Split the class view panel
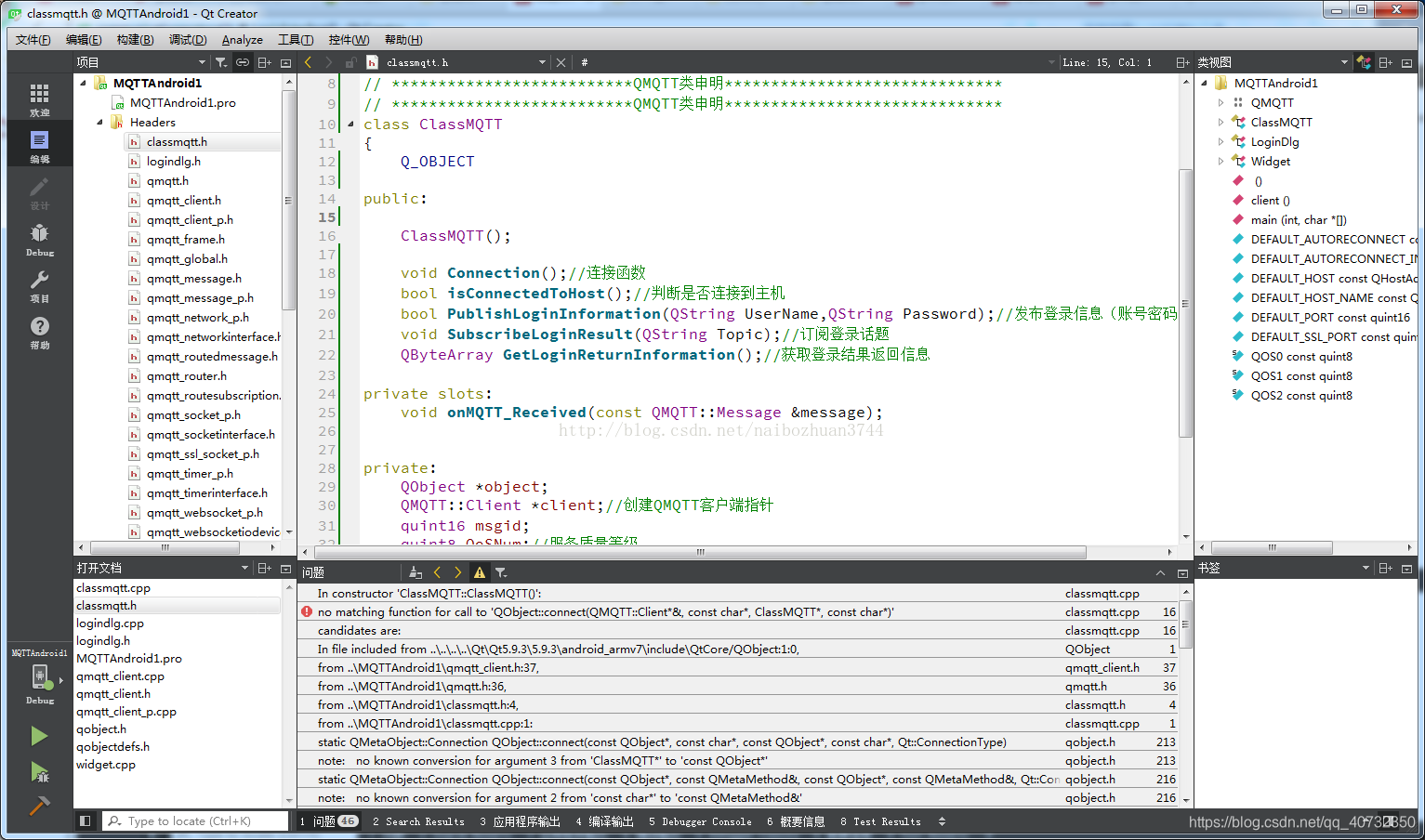This screenshot has width=1425, height=840. 1385,62
